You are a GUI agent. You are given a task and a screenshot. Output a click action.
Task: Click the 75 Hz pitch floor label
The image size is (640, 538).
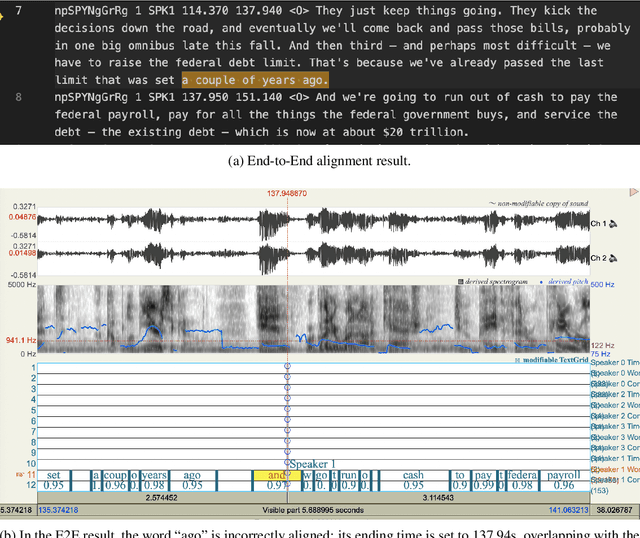[600, 354]
